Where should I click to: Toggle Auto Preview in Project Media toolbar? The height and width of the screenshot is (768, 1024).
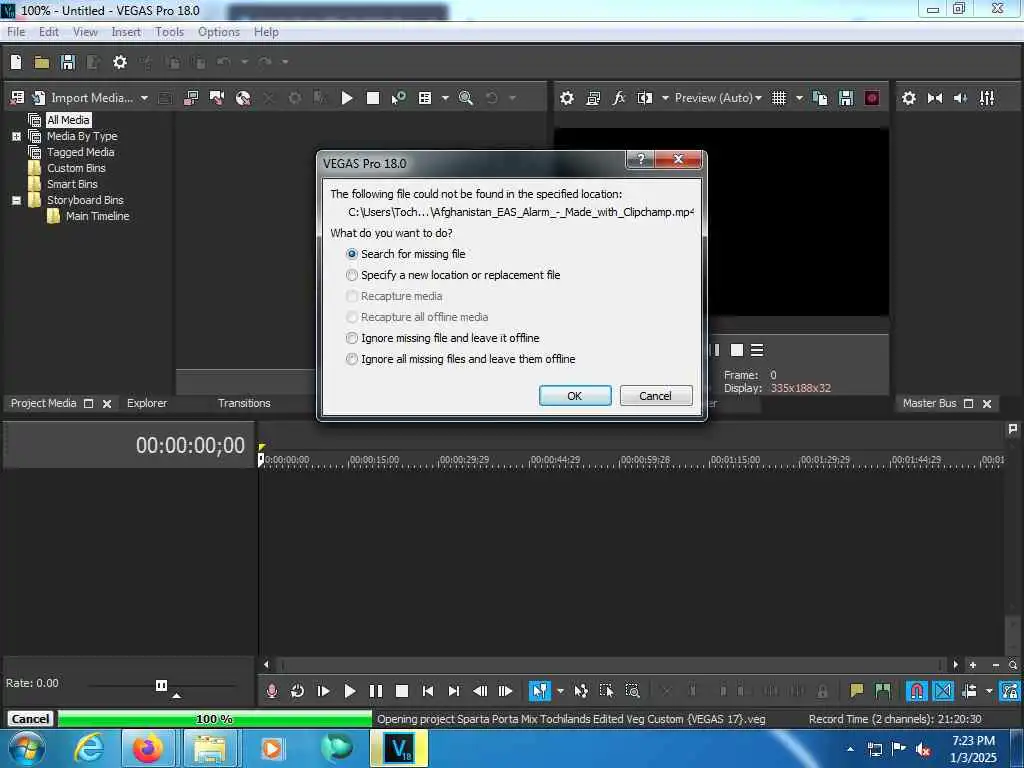tap(398, 98)
